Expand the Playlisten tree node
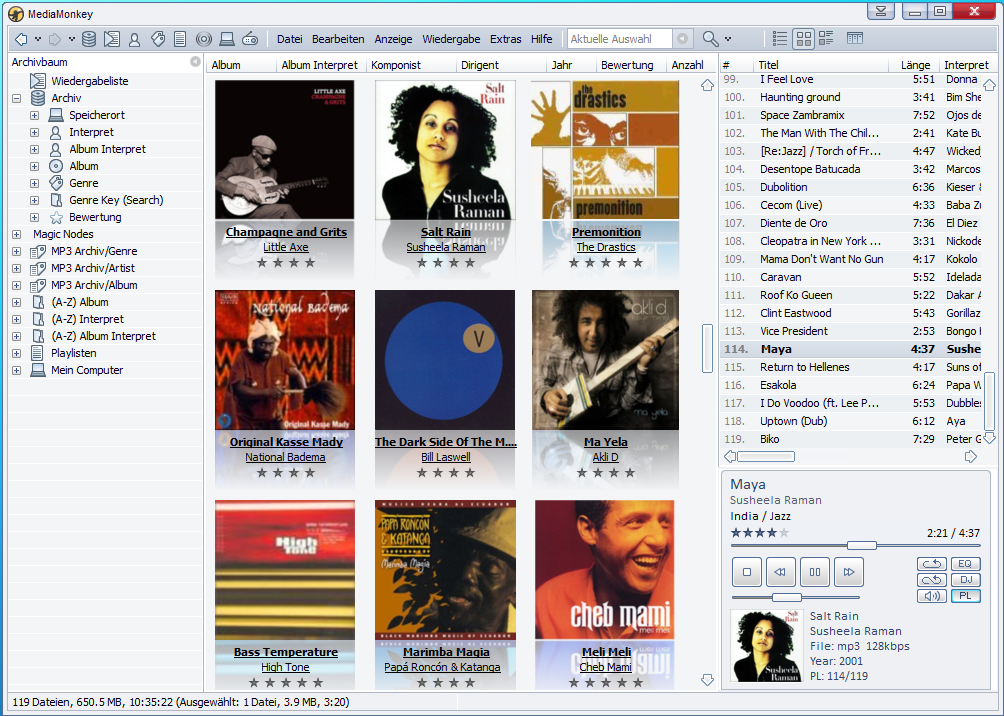 pyautogui.click(x=17, y=353)
